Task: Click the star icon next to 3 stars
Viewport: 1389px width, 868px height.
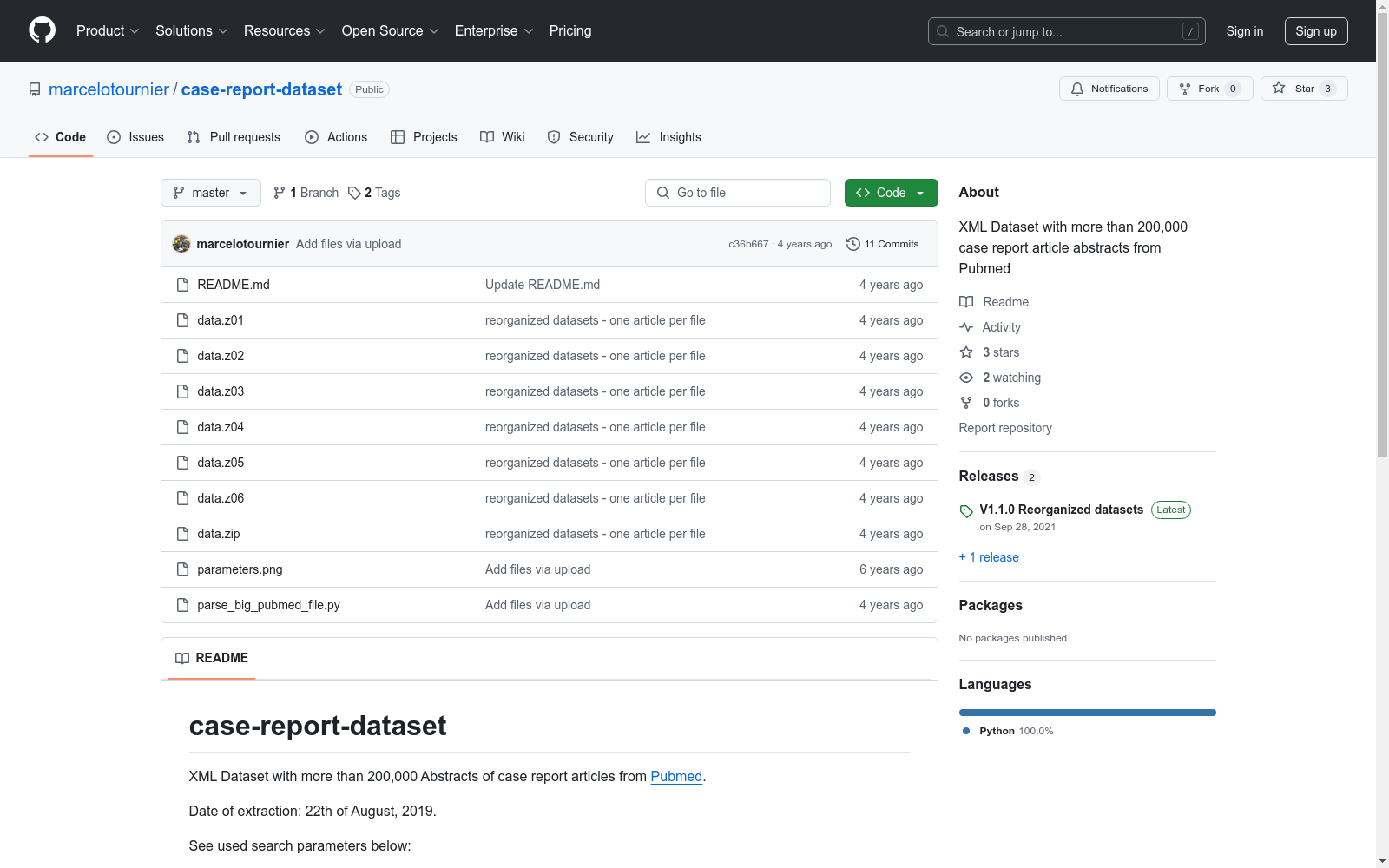Action: (x=966, y=352)
